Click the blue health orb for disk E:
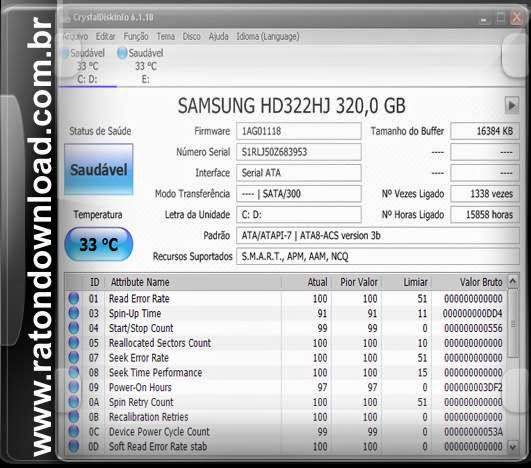 [x=122, y=53]
